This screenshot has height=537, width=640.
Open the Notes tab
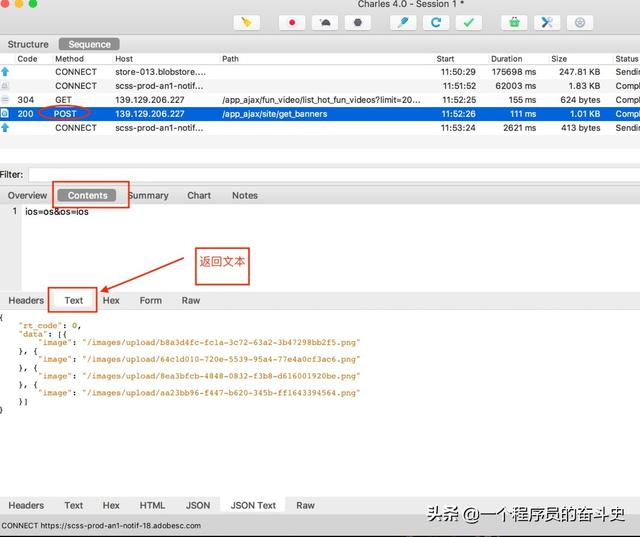click(245, 195)
